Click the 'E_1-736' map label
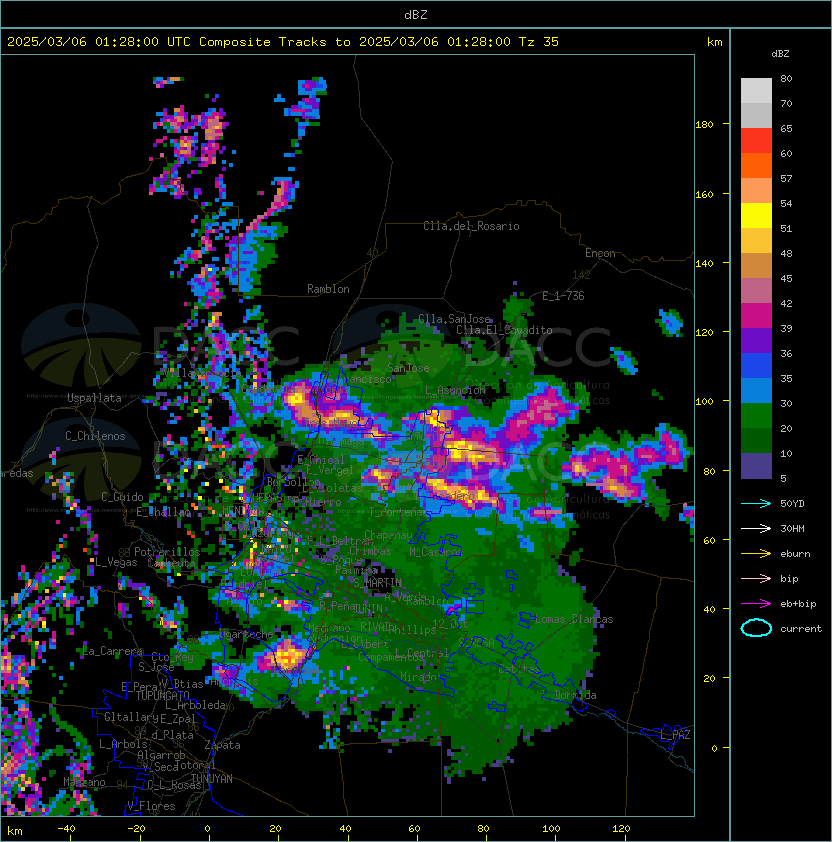The image size is (832, 842). (x=563, y=295)
